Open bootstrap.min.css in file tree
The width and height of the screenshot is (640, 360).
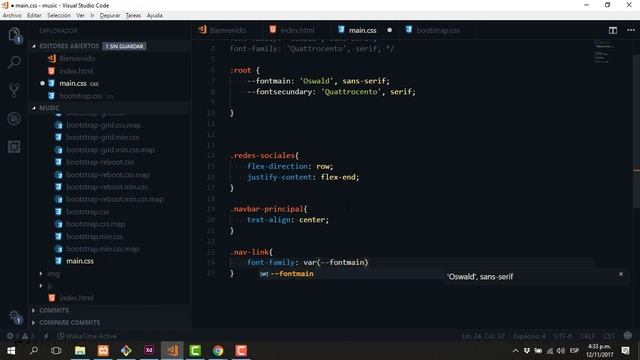coord(95,236)
